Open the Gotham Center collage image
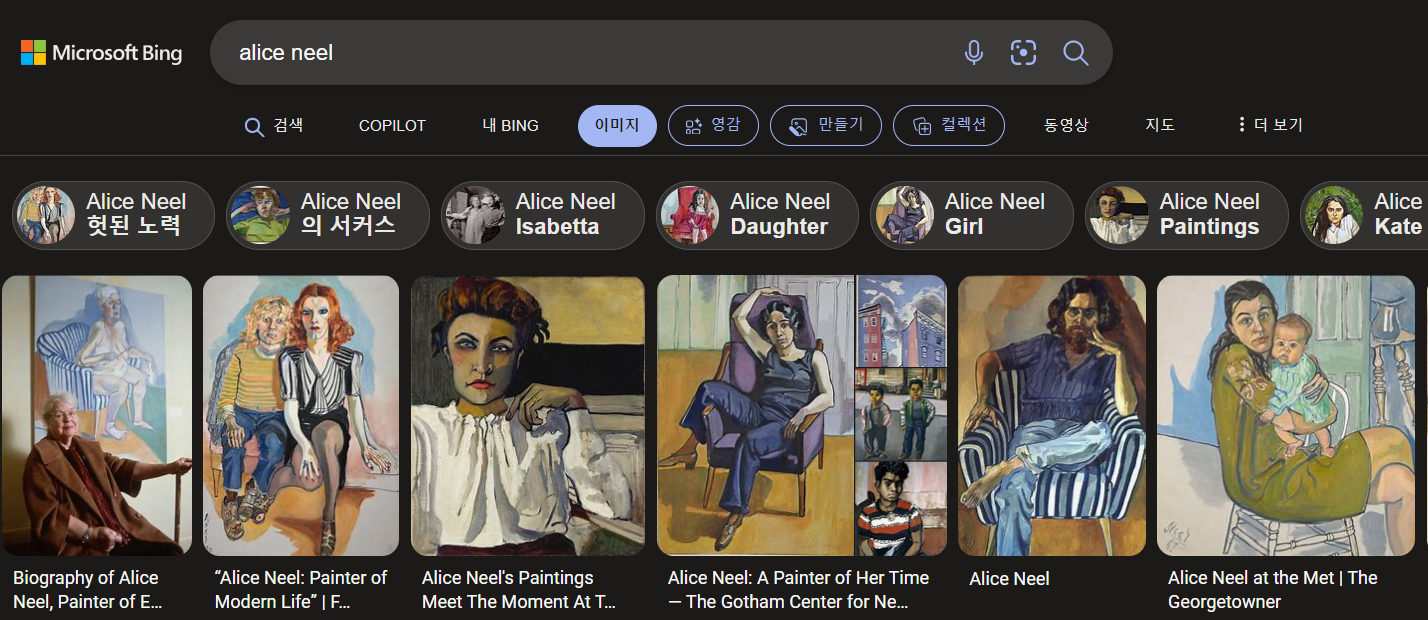 pyautogui.click(x=802, y=416)
